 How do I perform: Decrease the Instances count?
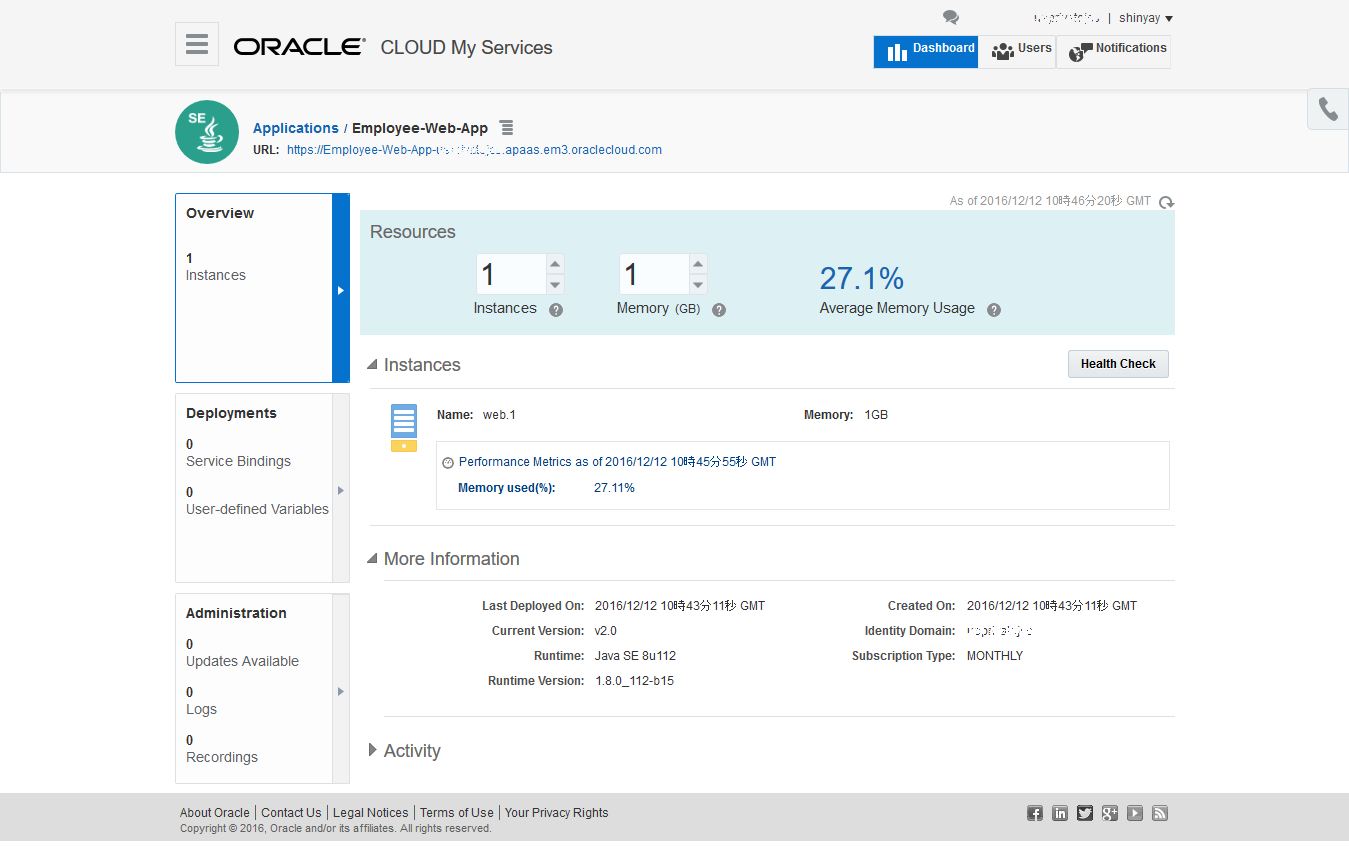(556, 285)
